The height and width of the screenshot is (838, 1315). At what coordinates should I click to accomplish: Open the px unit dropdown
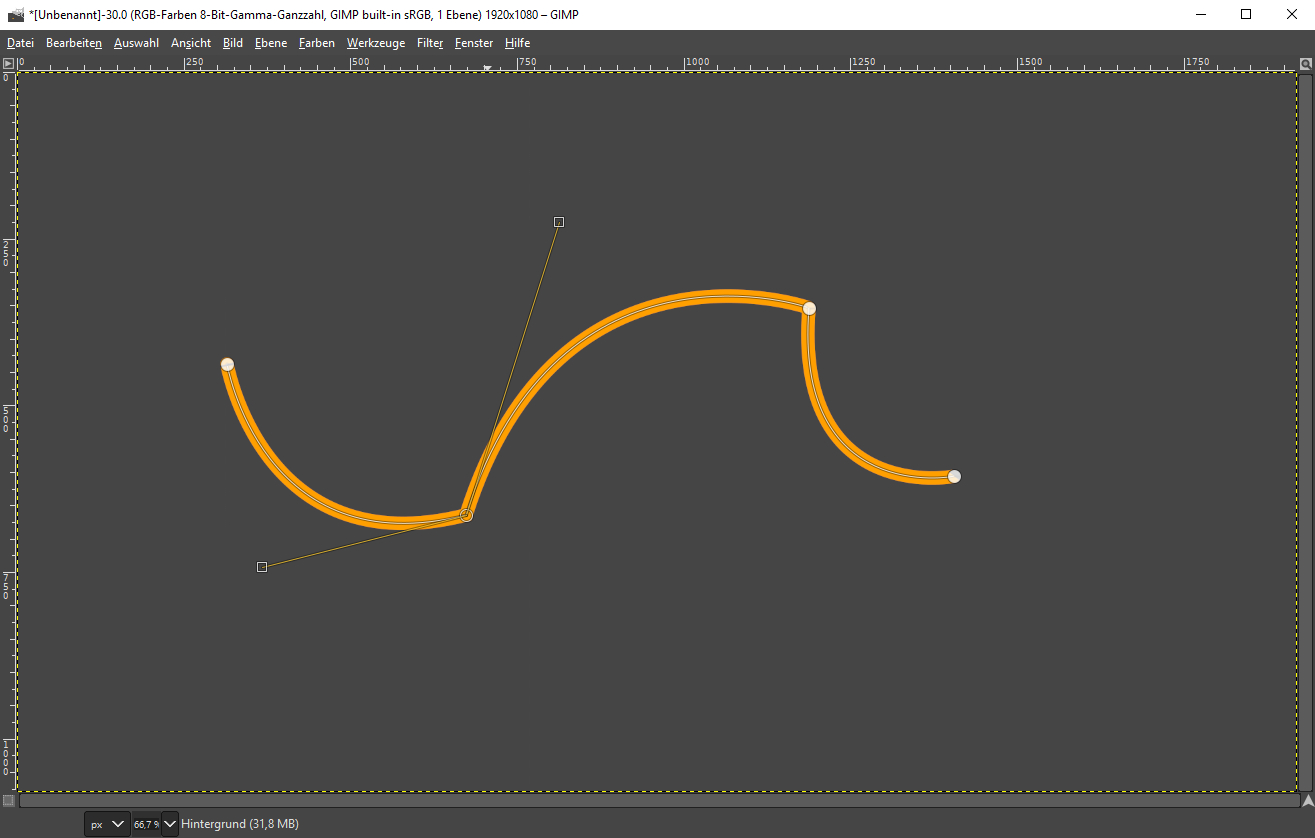pos(107,824)
